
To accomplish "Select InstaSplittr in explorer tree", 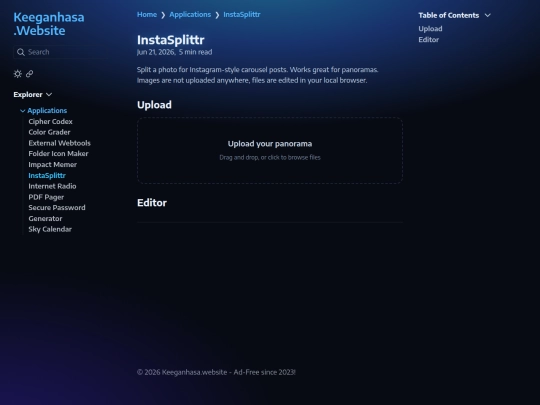I will (47, 176).
